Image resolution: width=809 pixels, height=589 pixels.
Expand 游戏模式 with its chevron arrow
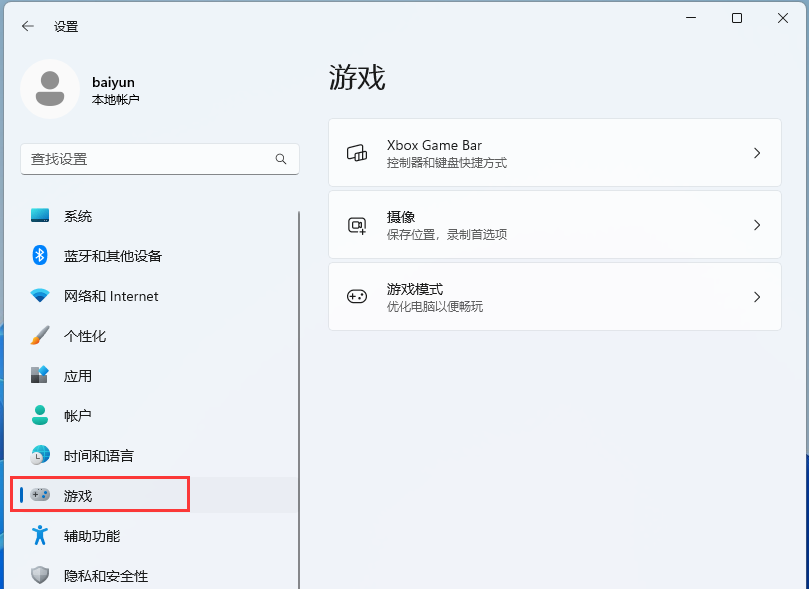[x=757, y=296]
